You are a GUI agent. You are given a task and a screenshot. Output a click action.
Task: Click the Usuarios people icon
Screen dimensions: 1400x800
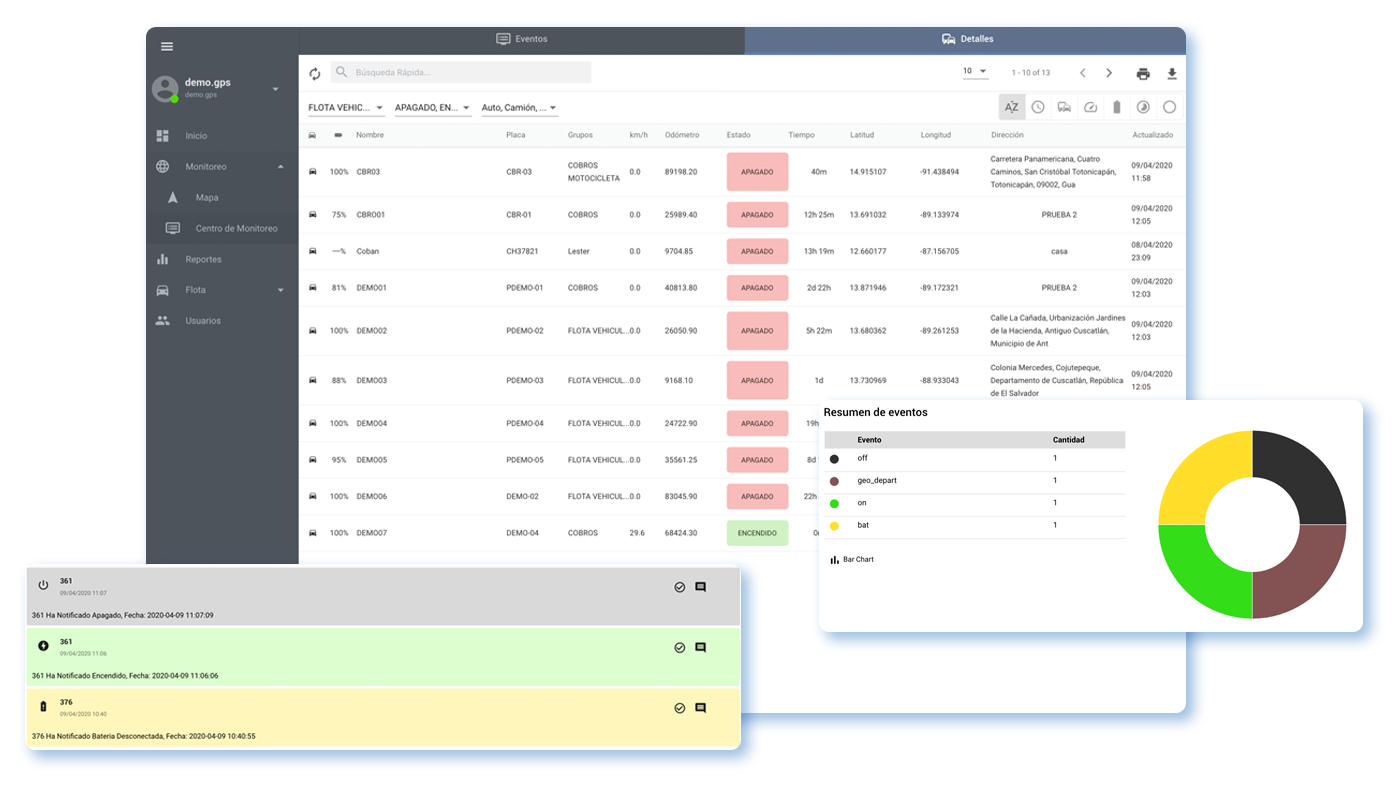163,321
